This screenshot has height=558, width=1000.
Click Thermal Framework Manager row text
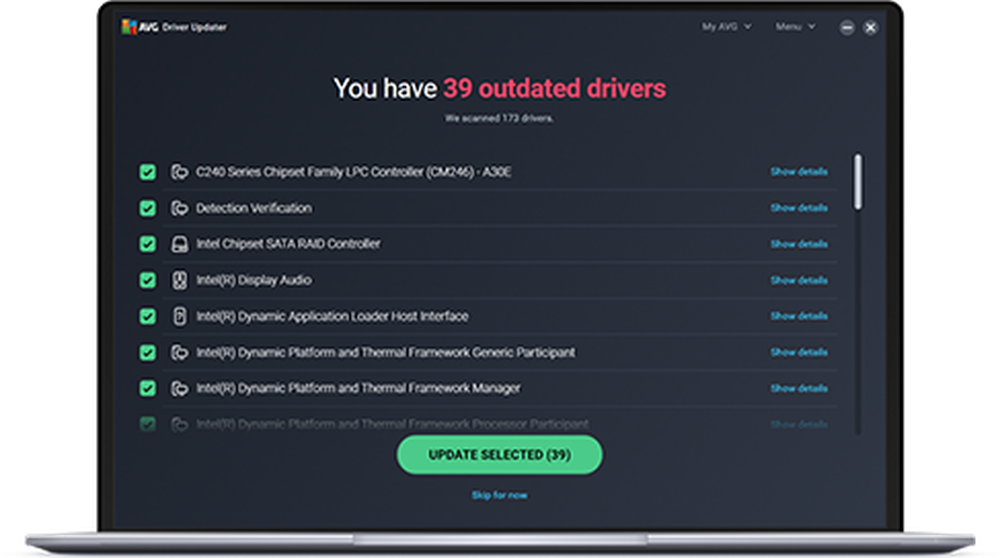pyautogui.click(x=358, y=388)
